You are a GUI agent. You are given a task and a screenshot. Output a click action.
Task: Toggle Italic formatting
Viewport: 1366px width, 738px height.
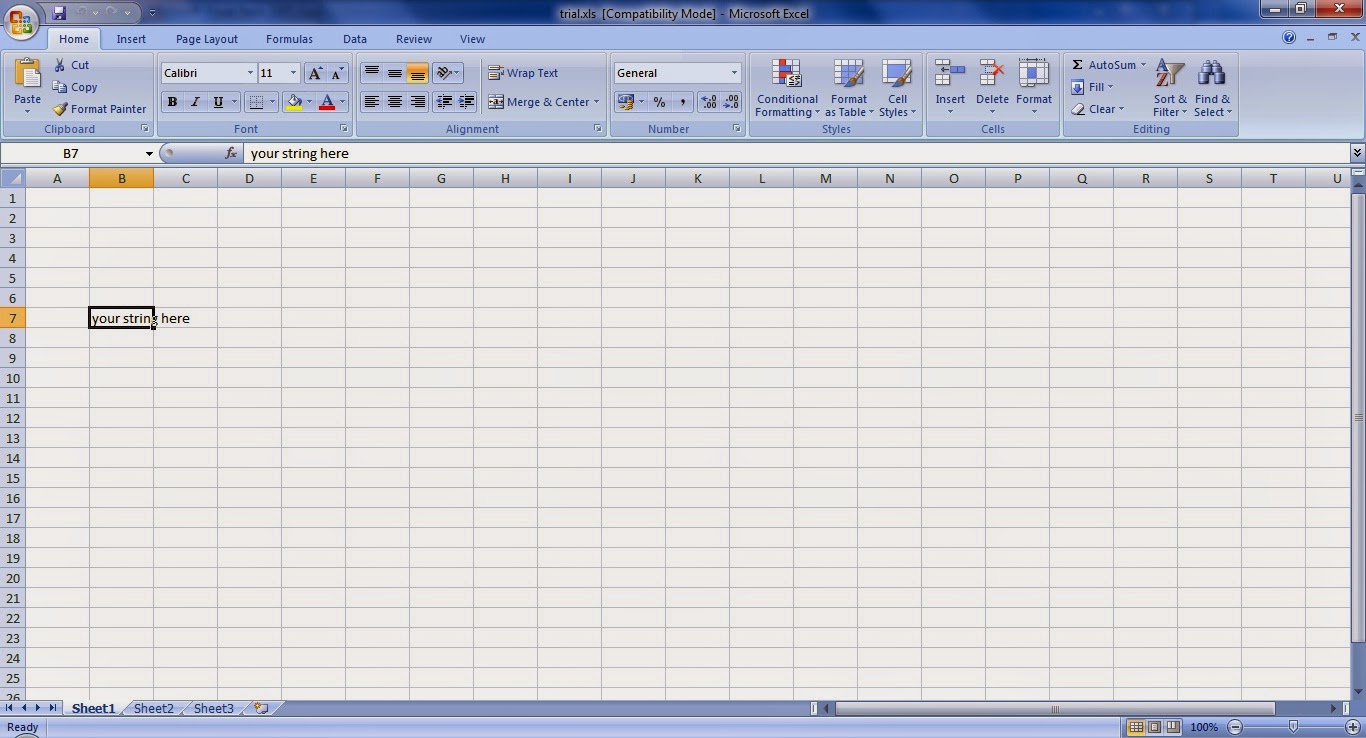coord(195,102)
